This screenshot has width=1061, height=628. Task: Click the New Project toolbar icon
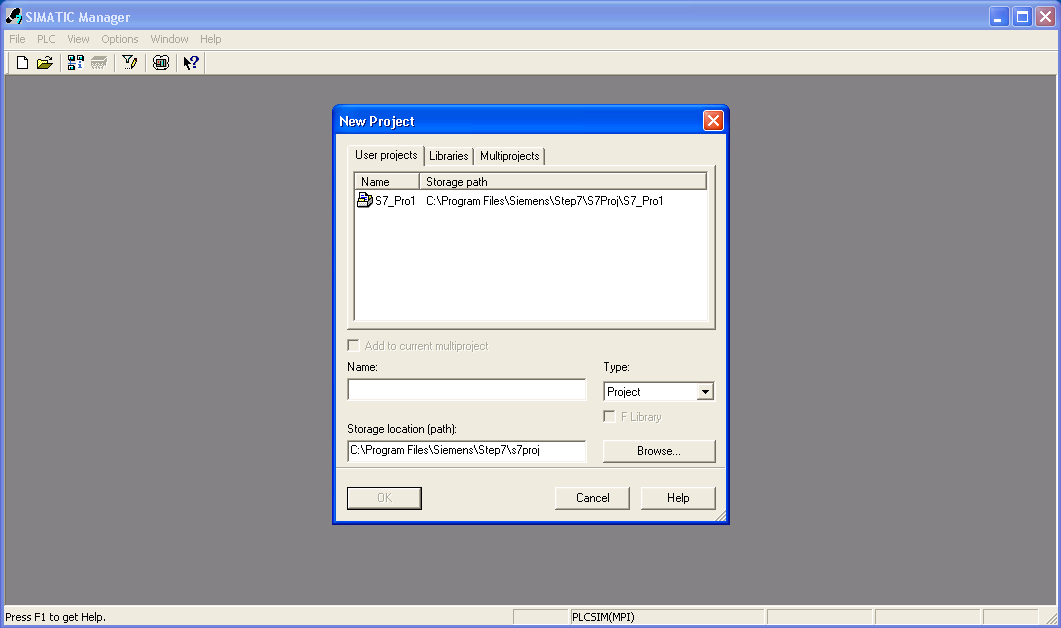pyautogui.click(x=22, y=63)
